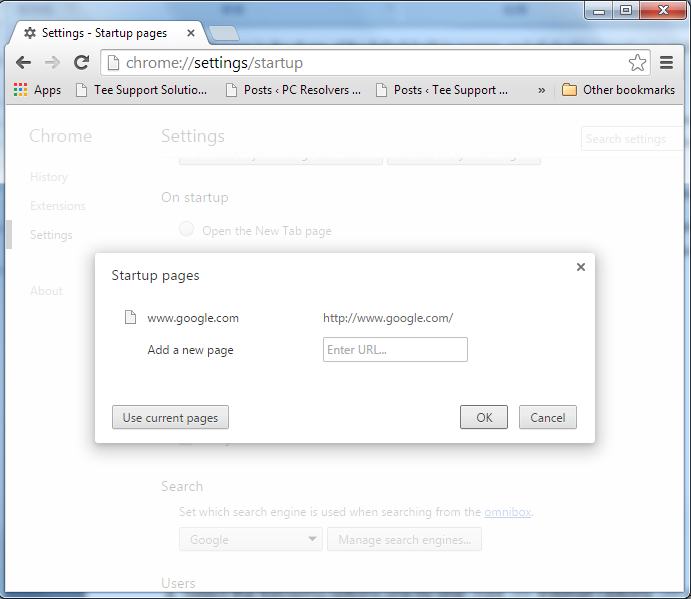Click Use current pages button
691x599 pixels.
coord(170,417)
